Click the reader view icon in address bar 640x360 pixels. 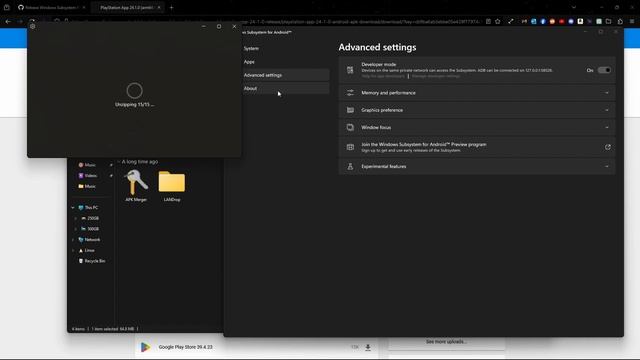click(x=488, y=22)
